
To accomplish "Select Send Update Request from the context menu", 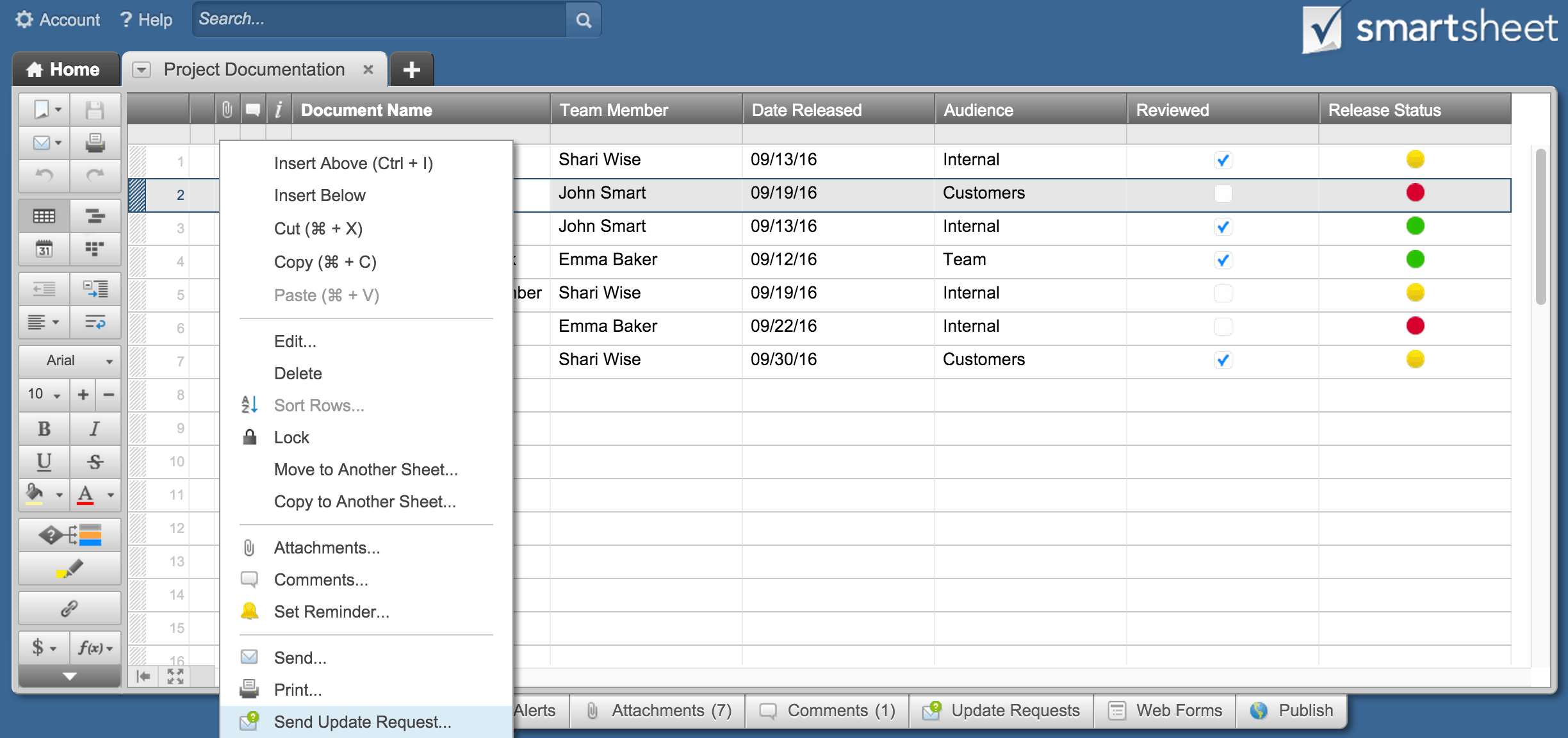I will (361, 721).
